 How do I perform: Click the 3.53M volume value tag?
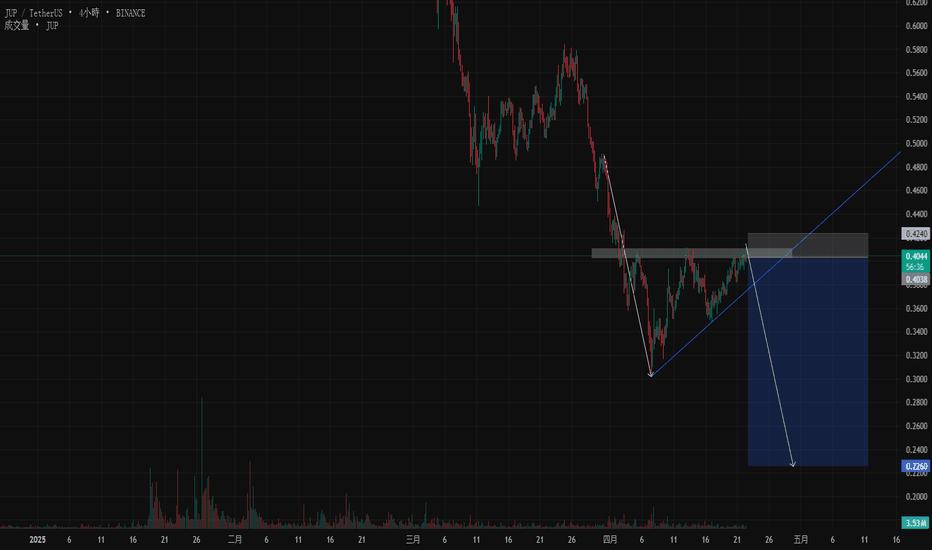[916, 523]
